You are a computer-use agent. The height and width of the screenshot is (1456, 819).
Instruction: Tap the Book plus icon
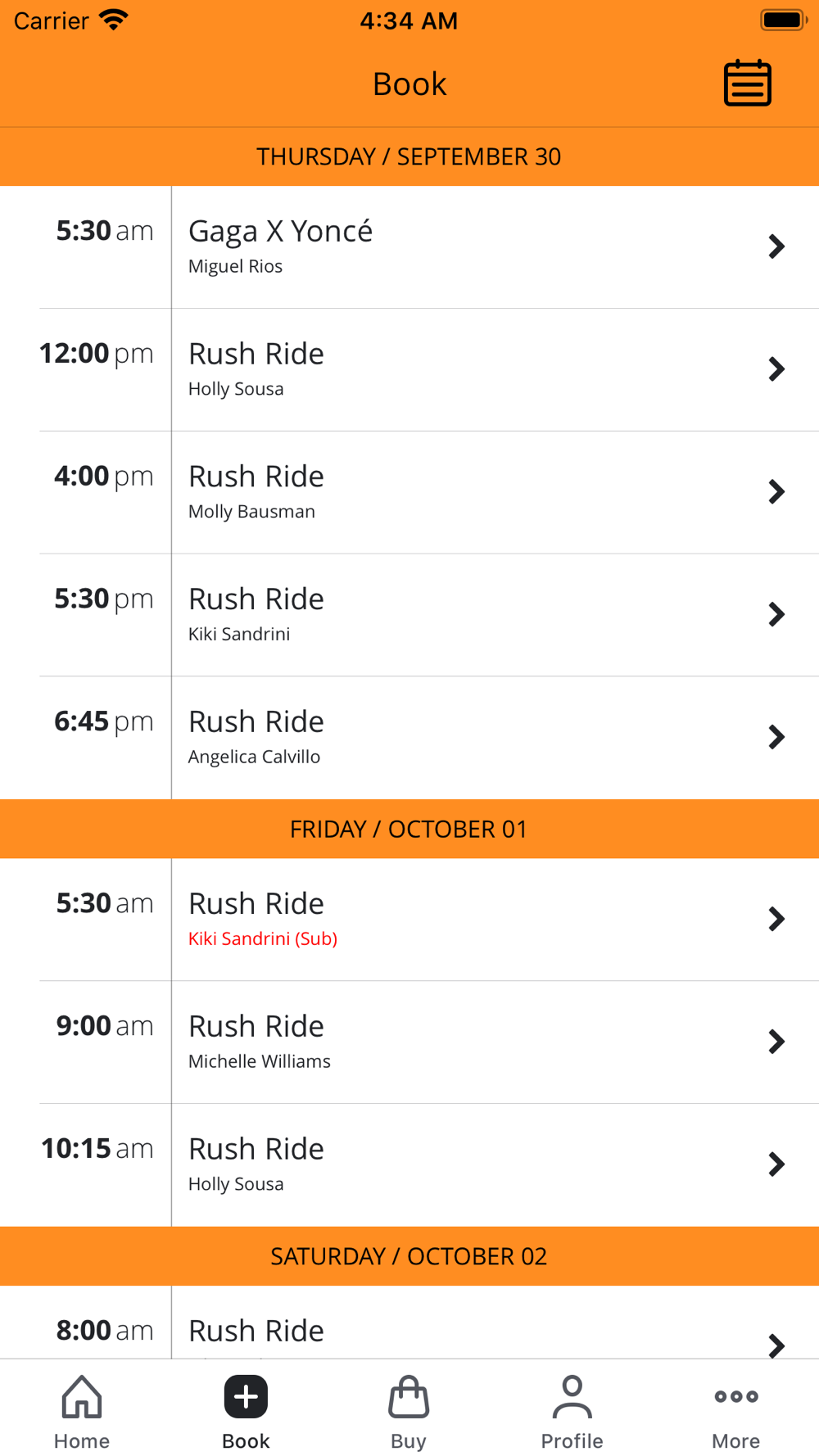(246, 1396)
